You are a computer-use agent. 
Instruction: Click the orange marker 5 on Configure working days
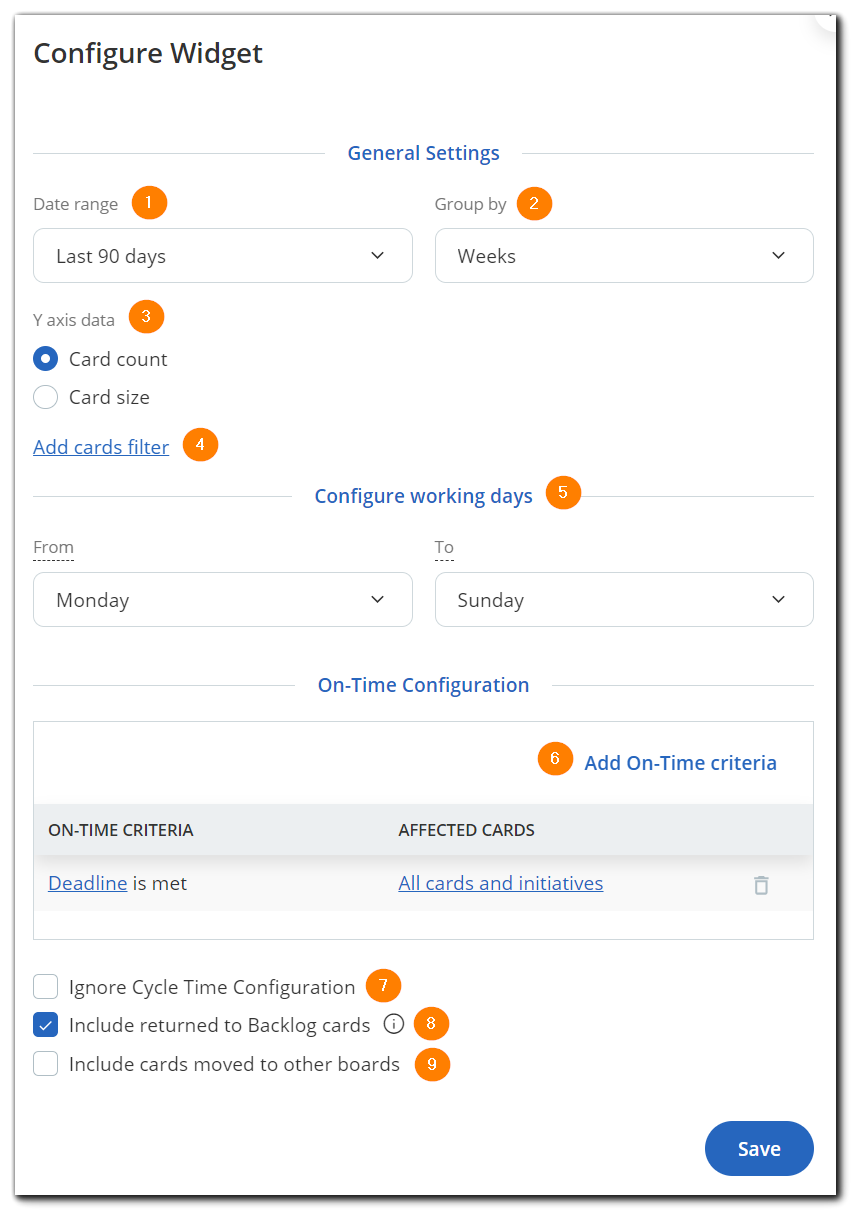(x=563, y=493)
